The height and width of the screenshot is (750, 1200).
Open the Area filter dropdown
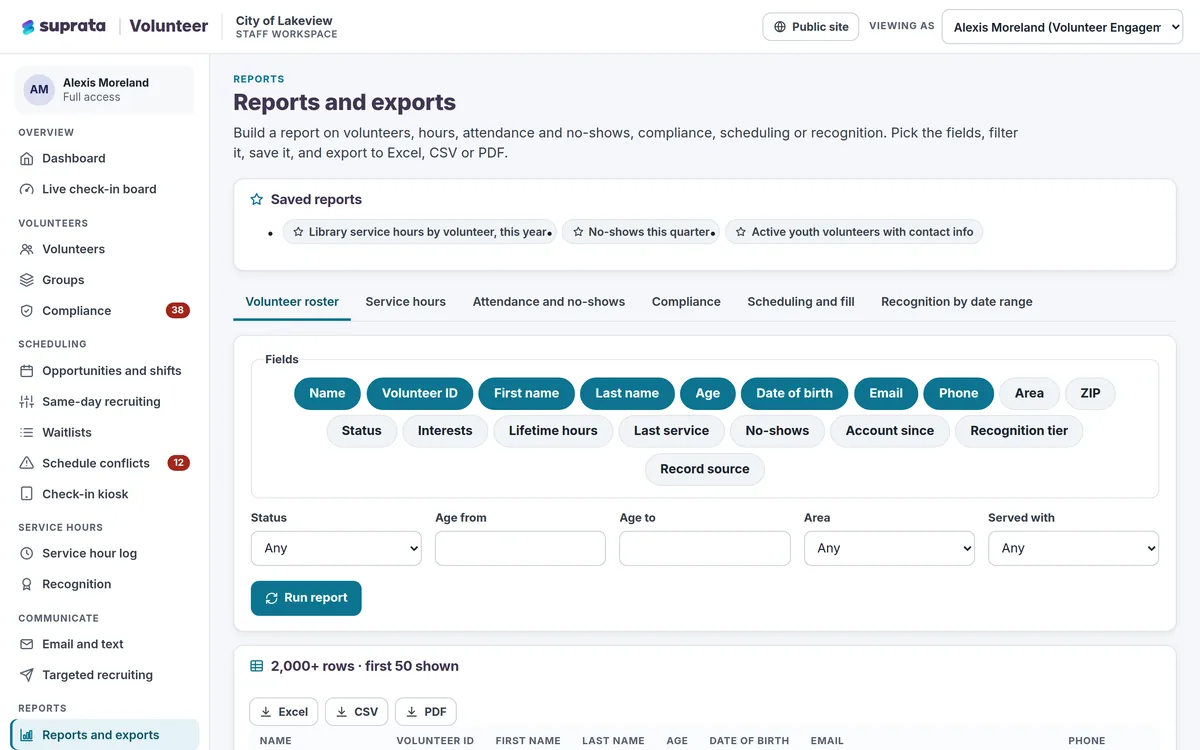889,548
